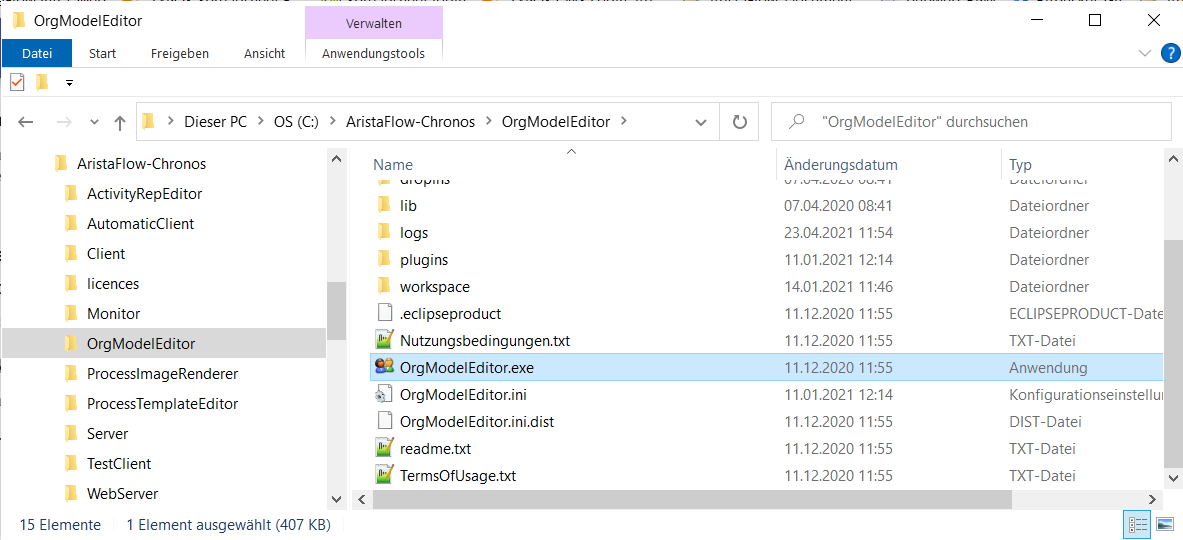Click the TermsOfUsage.txt file icon

[384, 476]
